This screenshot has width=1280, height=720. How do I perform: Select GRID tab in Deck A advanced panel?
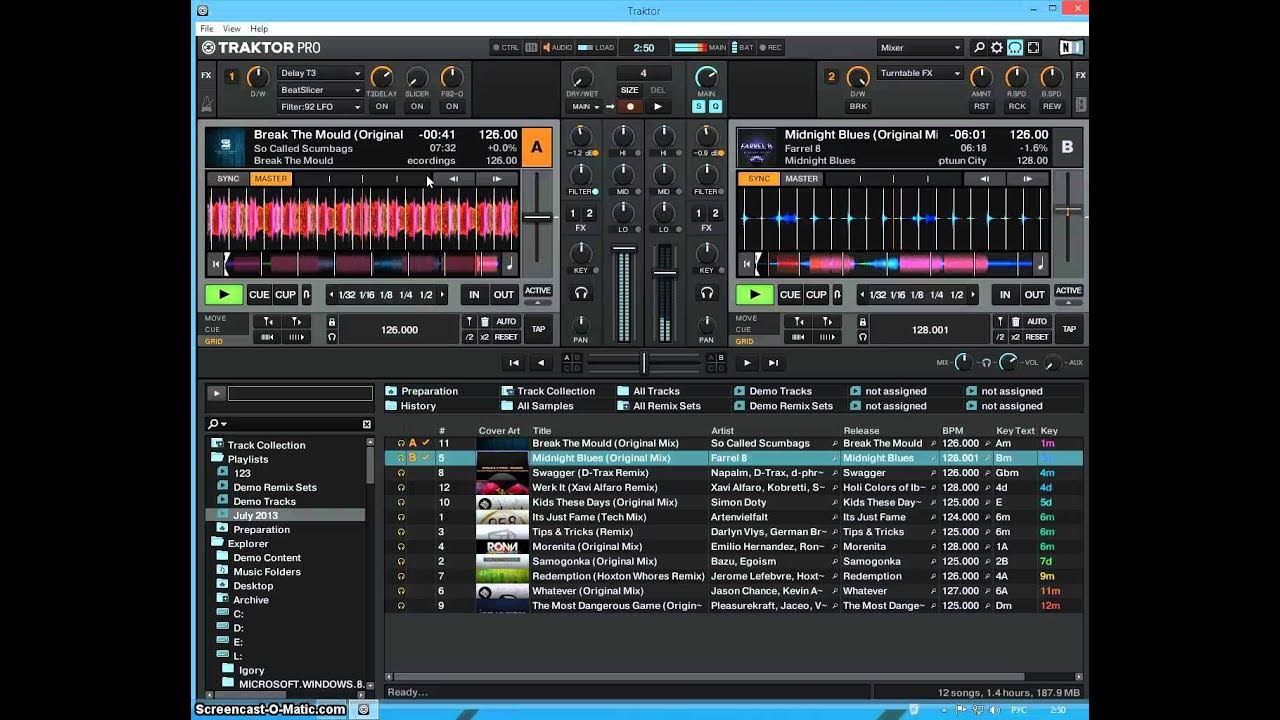pyautogui.click(x=214, y=341)
